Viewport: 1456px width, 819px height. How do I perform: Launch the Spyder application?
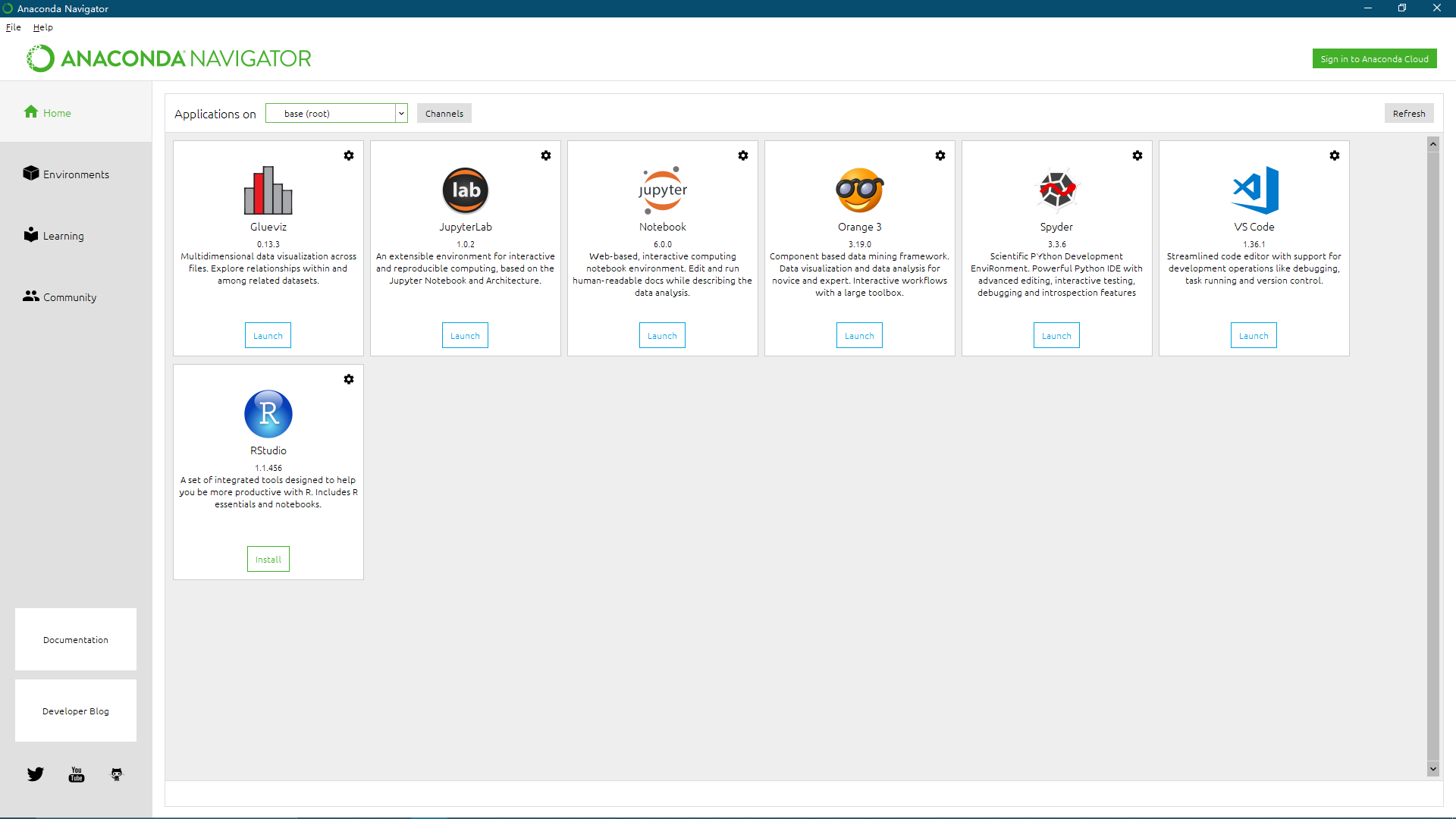pyautogui.click(x=1056, y=336)
